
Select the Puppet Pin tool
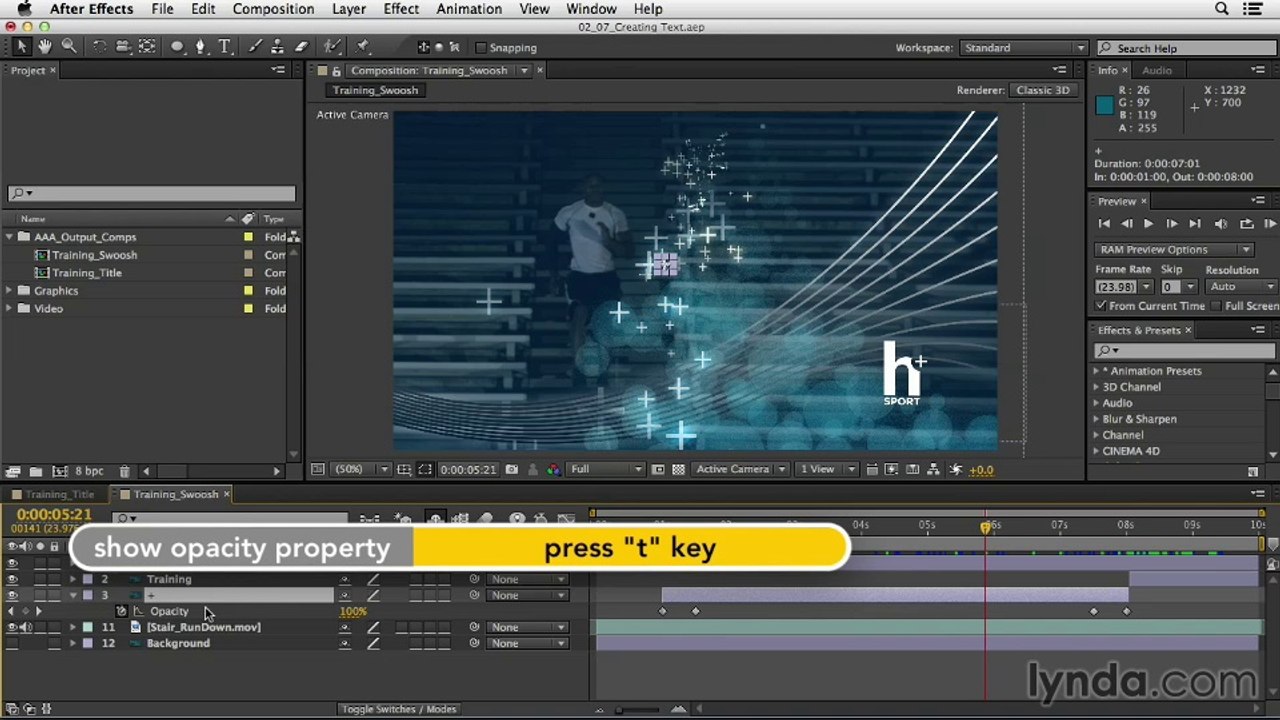point(363,46)
